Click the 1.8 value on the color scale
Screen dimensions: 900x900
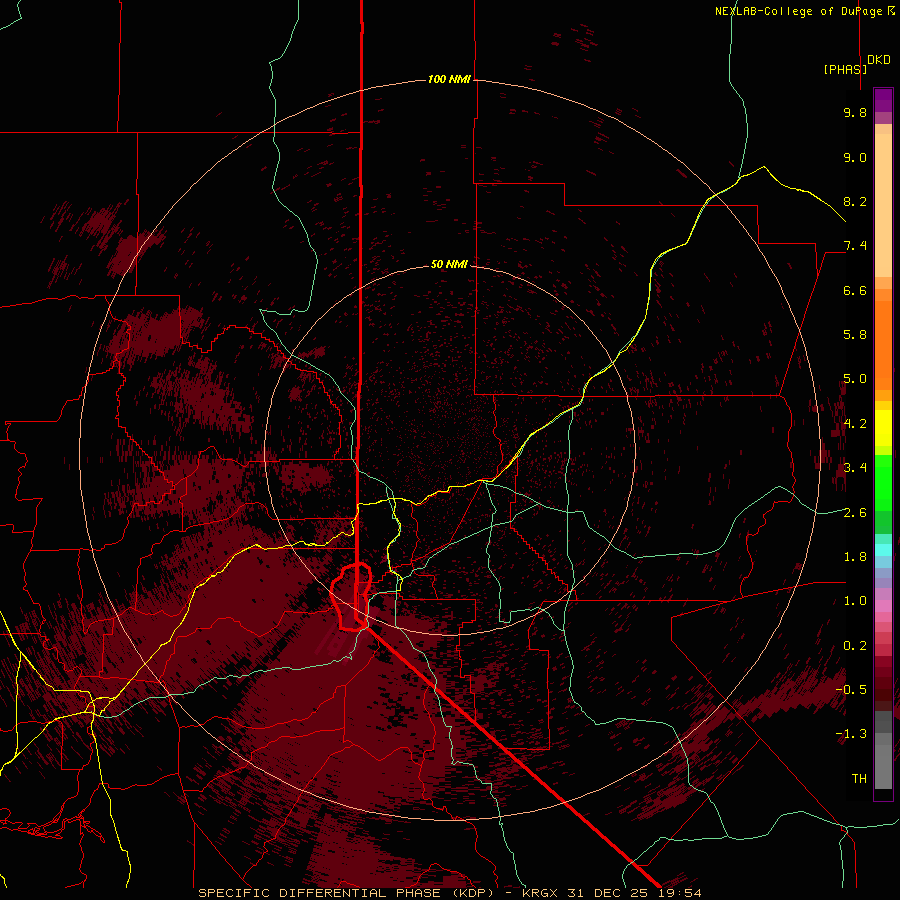[x=855, y=557]
